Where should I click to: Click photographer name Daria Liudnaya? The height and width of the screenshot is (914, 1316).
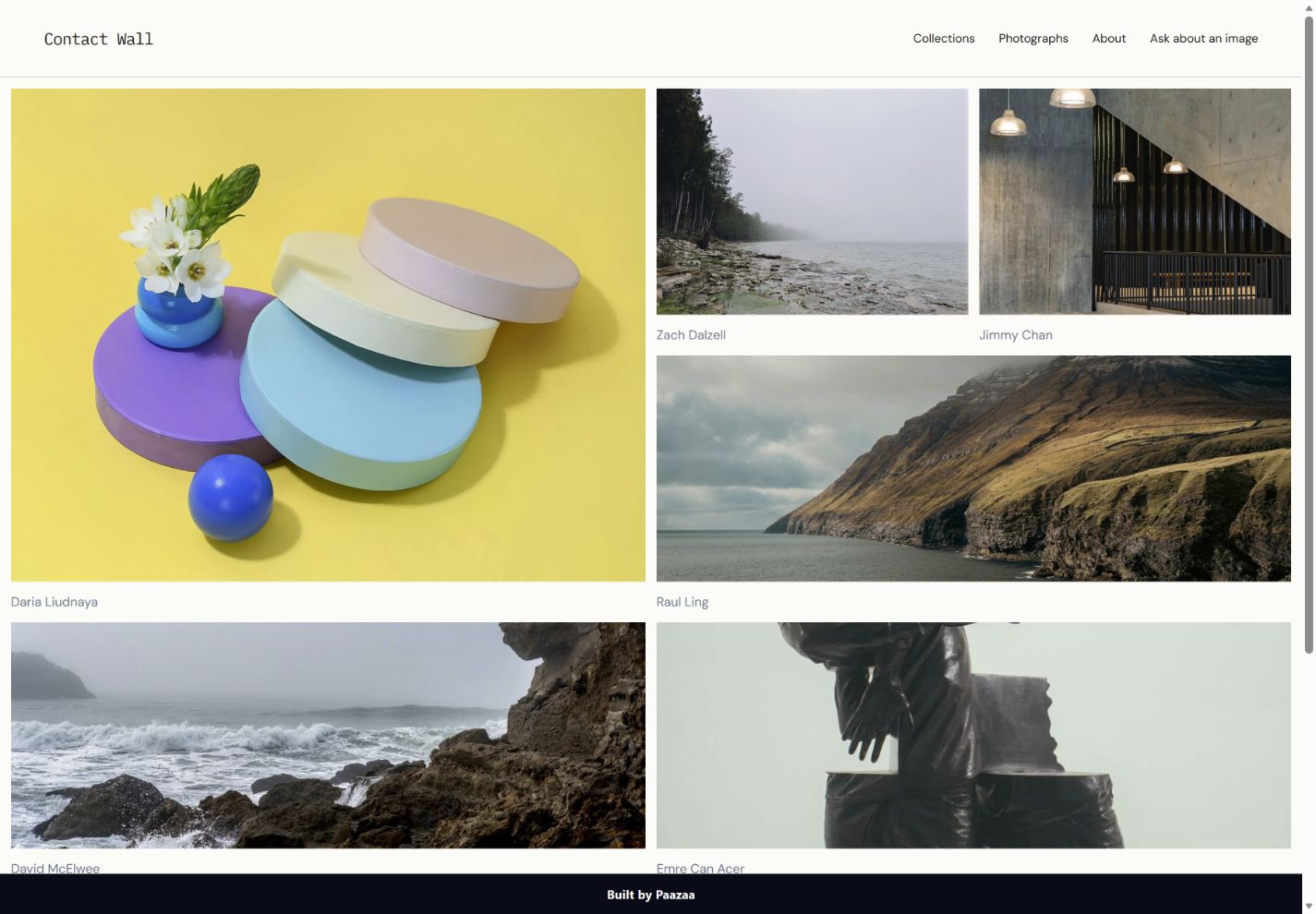54,602
